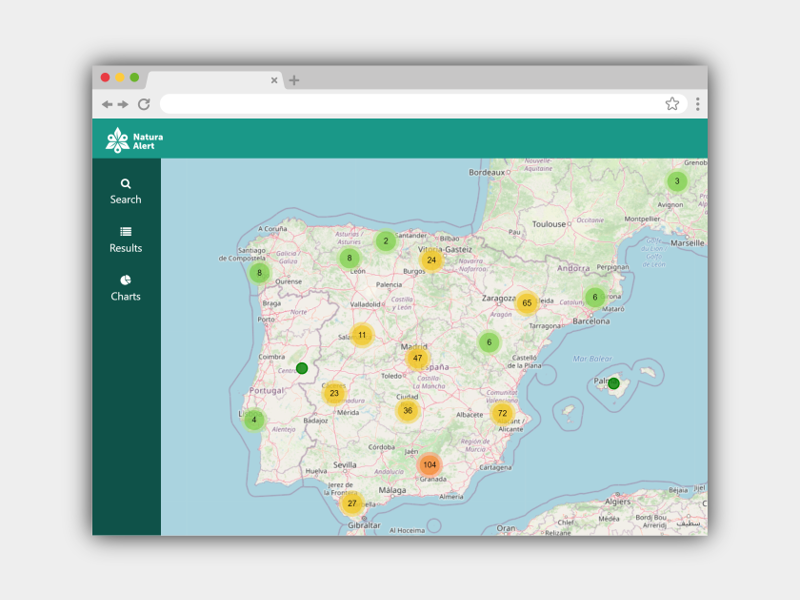Click the A Coruña label on the map

coord(272,229)
